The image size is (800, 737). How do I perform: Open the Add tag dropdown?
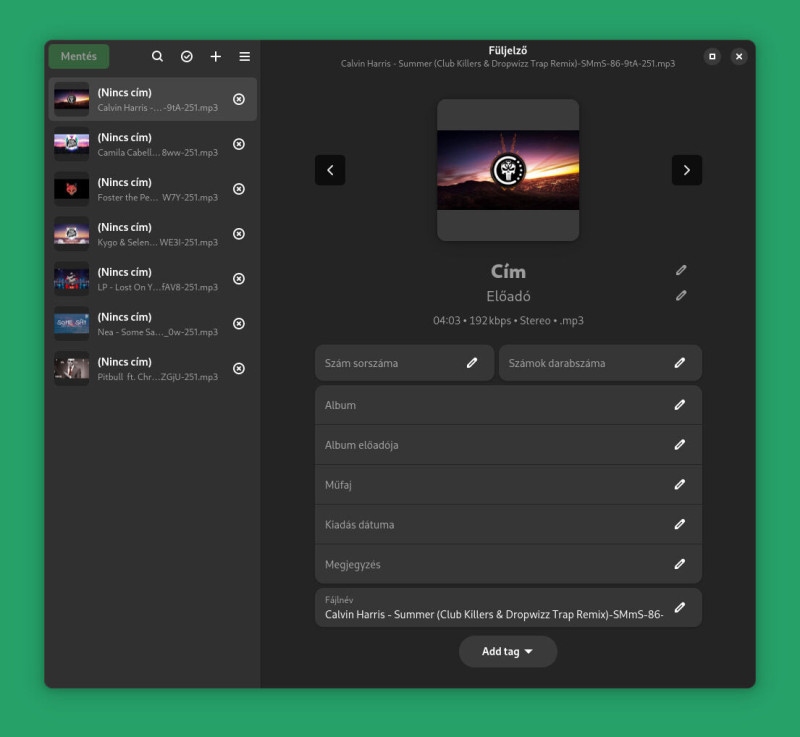coord(508,651)
